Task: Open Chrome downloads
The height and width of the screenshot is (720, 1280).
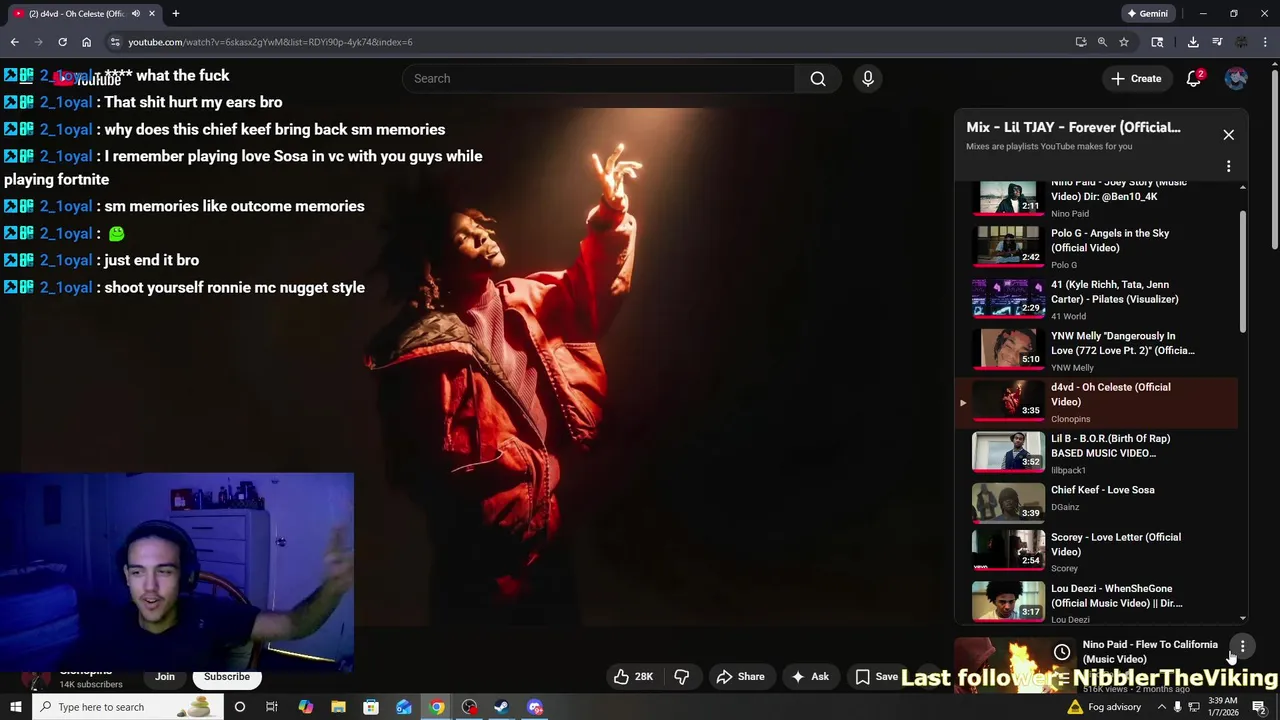Action: (x=1193, y=42)
